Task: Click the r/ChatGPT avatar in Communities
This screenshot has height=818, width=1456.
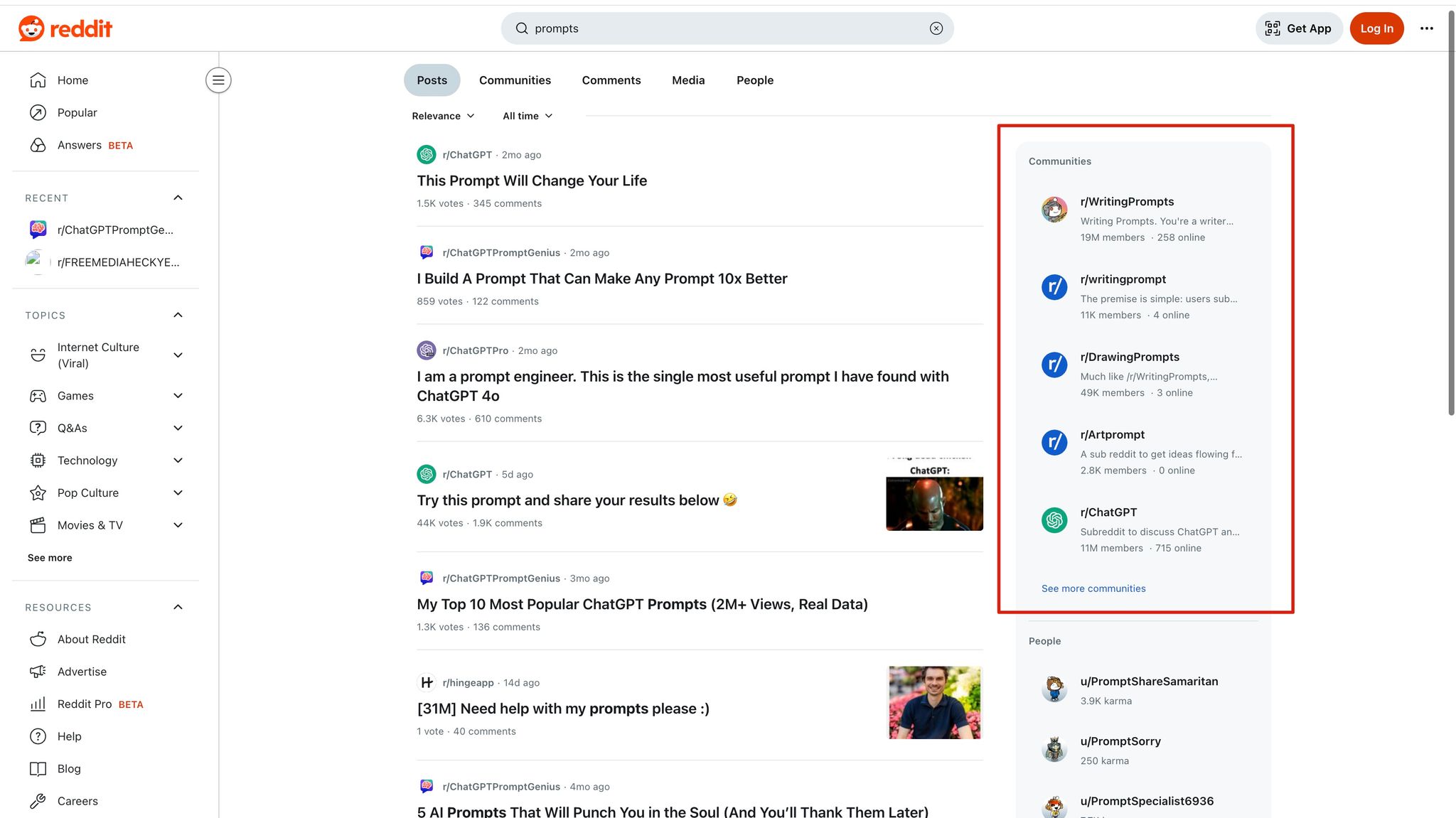Action: pos(1054,520)
